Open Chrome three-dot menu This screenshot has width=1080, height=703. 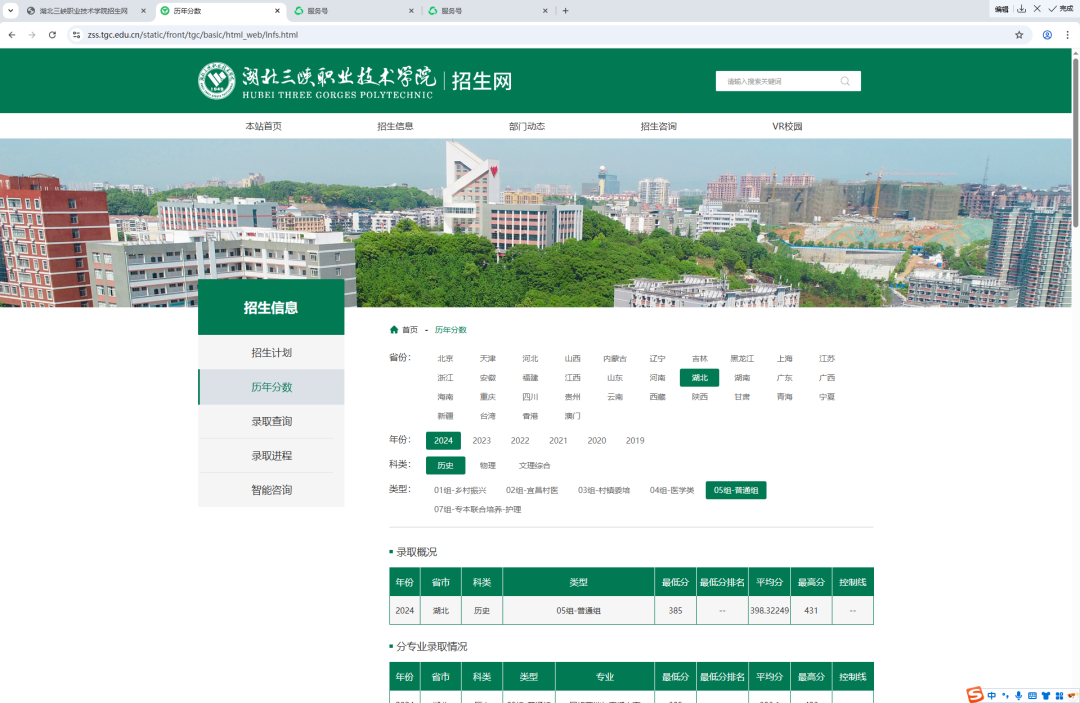(x=1069, y=35)
